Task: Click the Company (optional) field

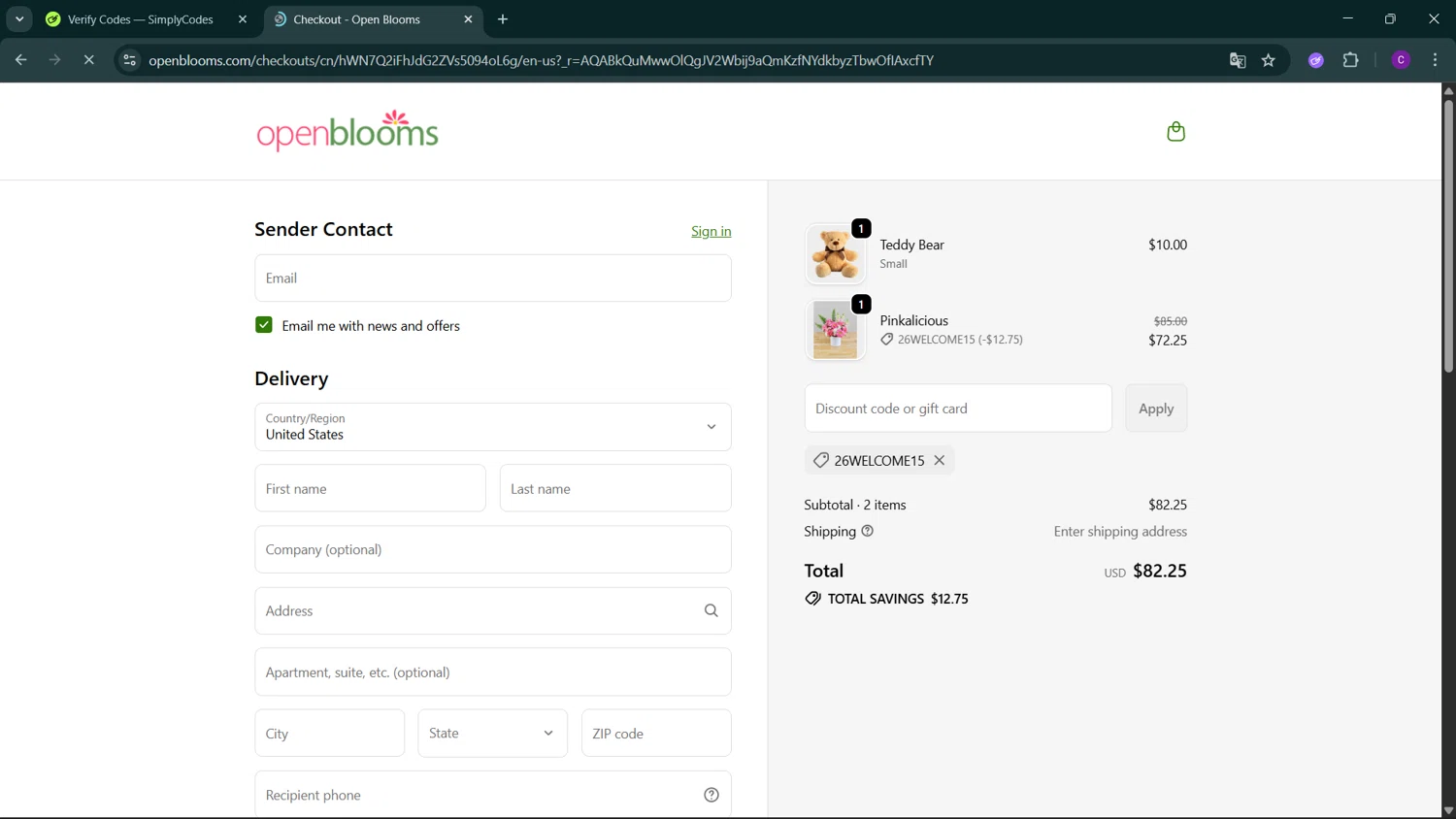Action: tap(493, 549)
